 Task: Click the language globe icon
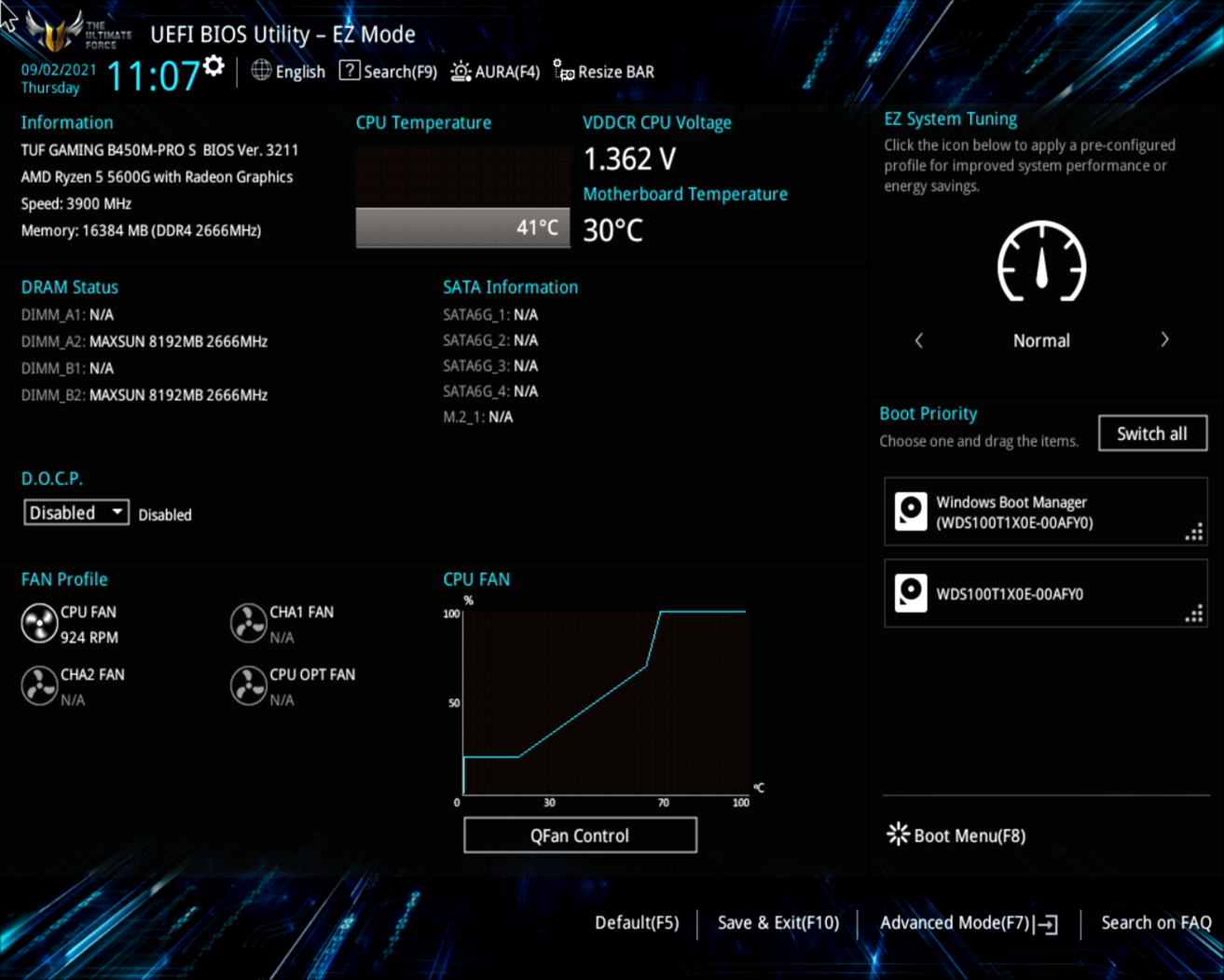click(x=262, y=71)
